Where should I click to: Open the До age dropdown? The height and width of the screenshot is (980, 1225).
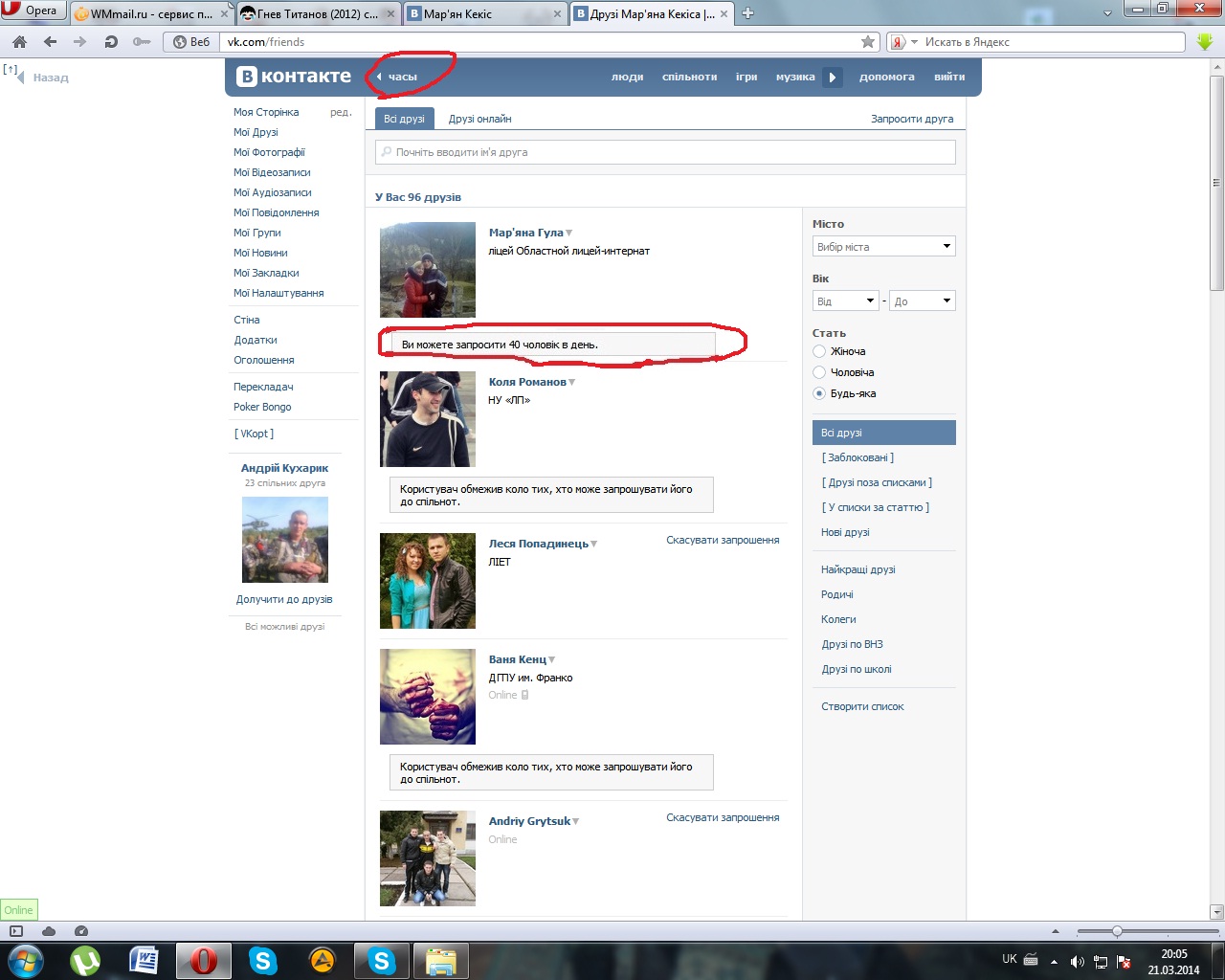923,301
